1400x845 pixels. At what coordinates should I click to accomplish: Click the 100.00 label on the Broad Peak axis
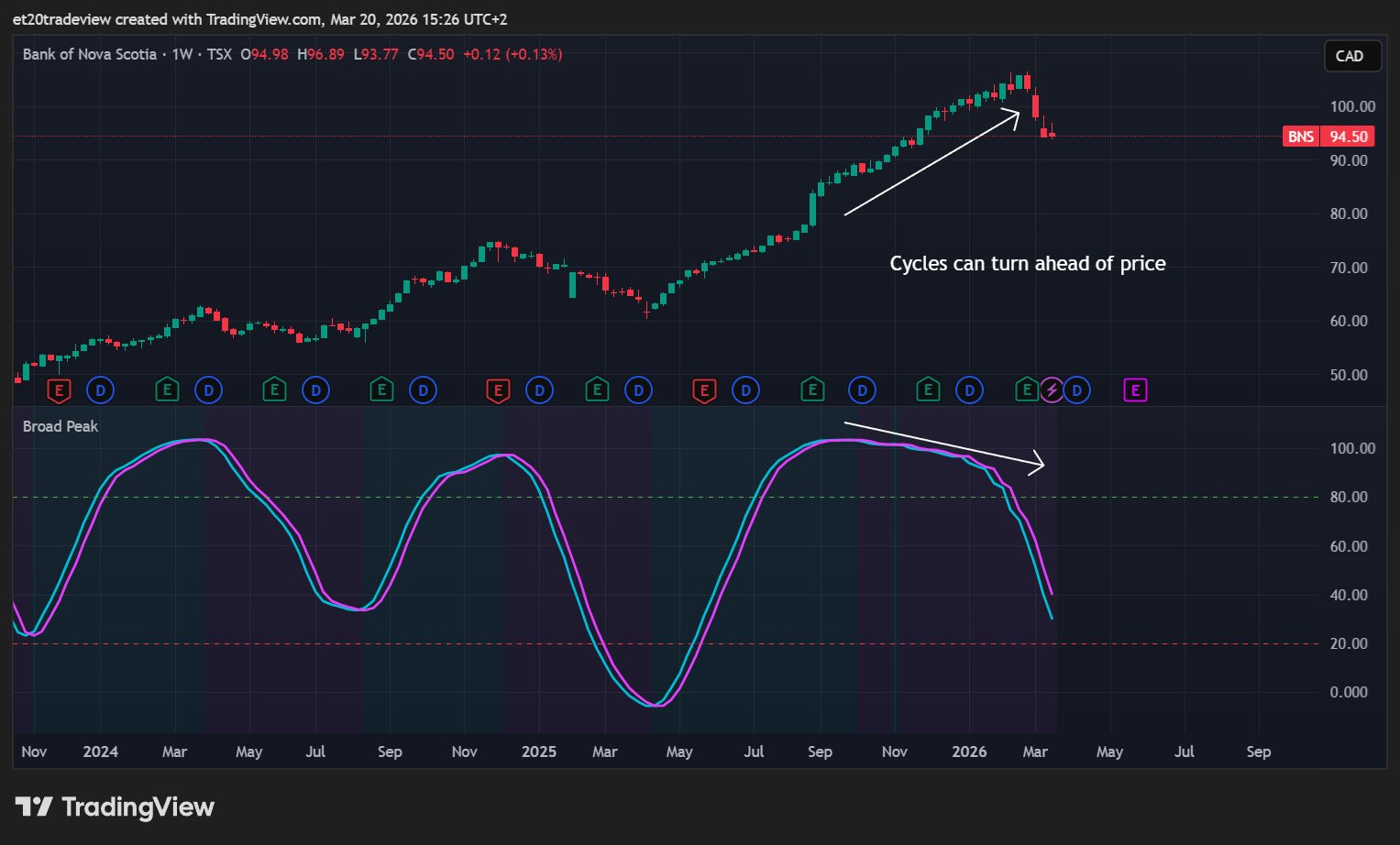[1352, 448]
